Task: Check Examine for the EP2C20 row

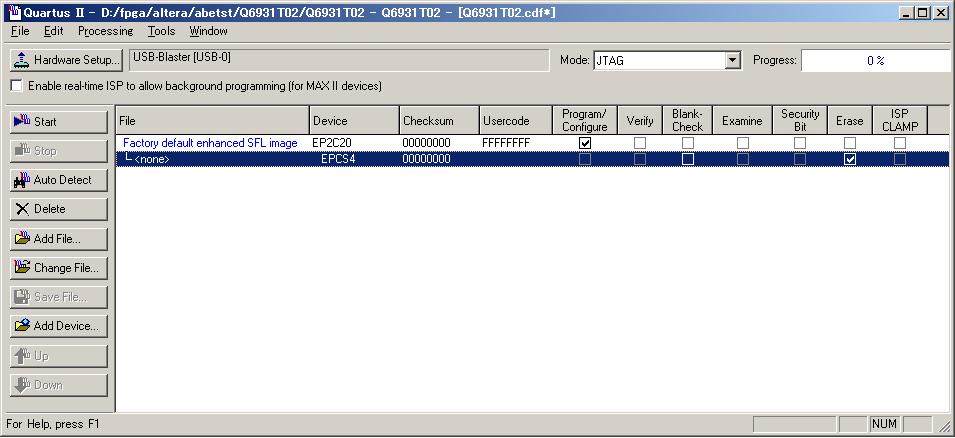Action: click(x=743, y=143)
